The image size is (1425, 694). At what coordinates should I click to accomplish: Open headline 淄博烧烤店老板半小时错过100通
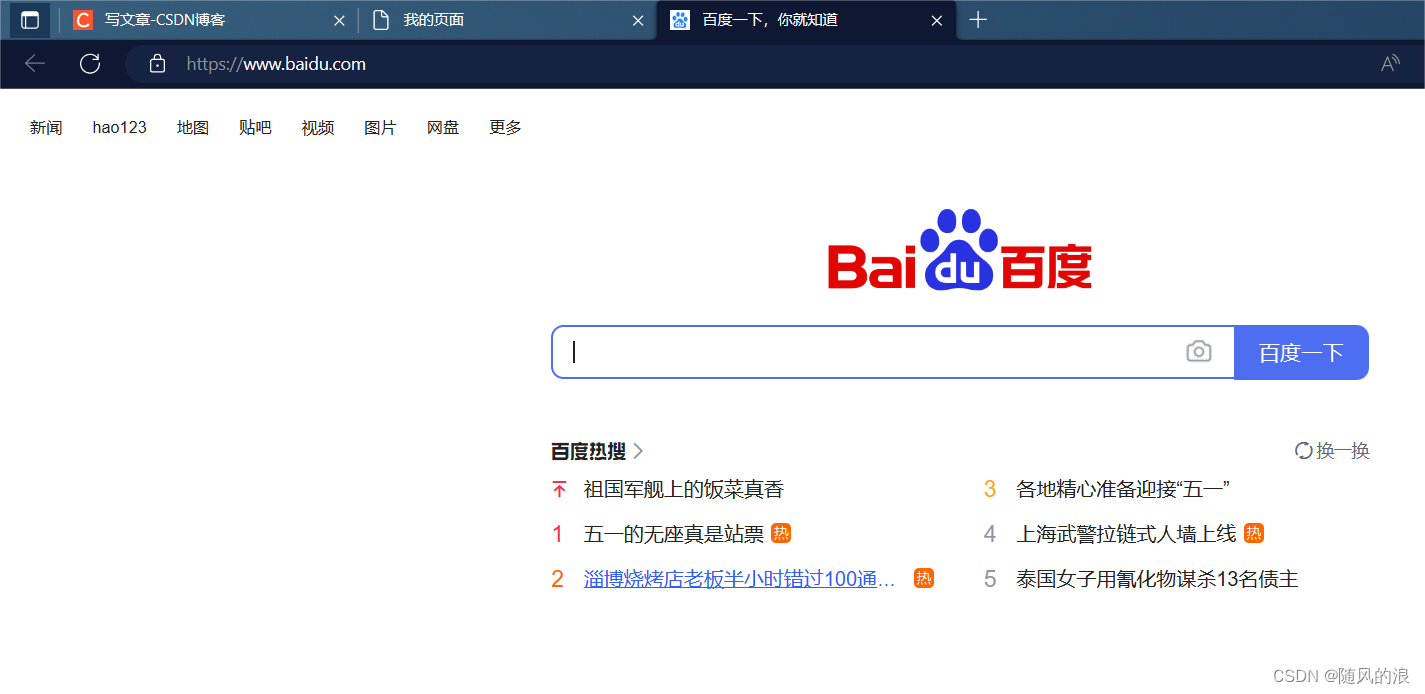(740, 578)
